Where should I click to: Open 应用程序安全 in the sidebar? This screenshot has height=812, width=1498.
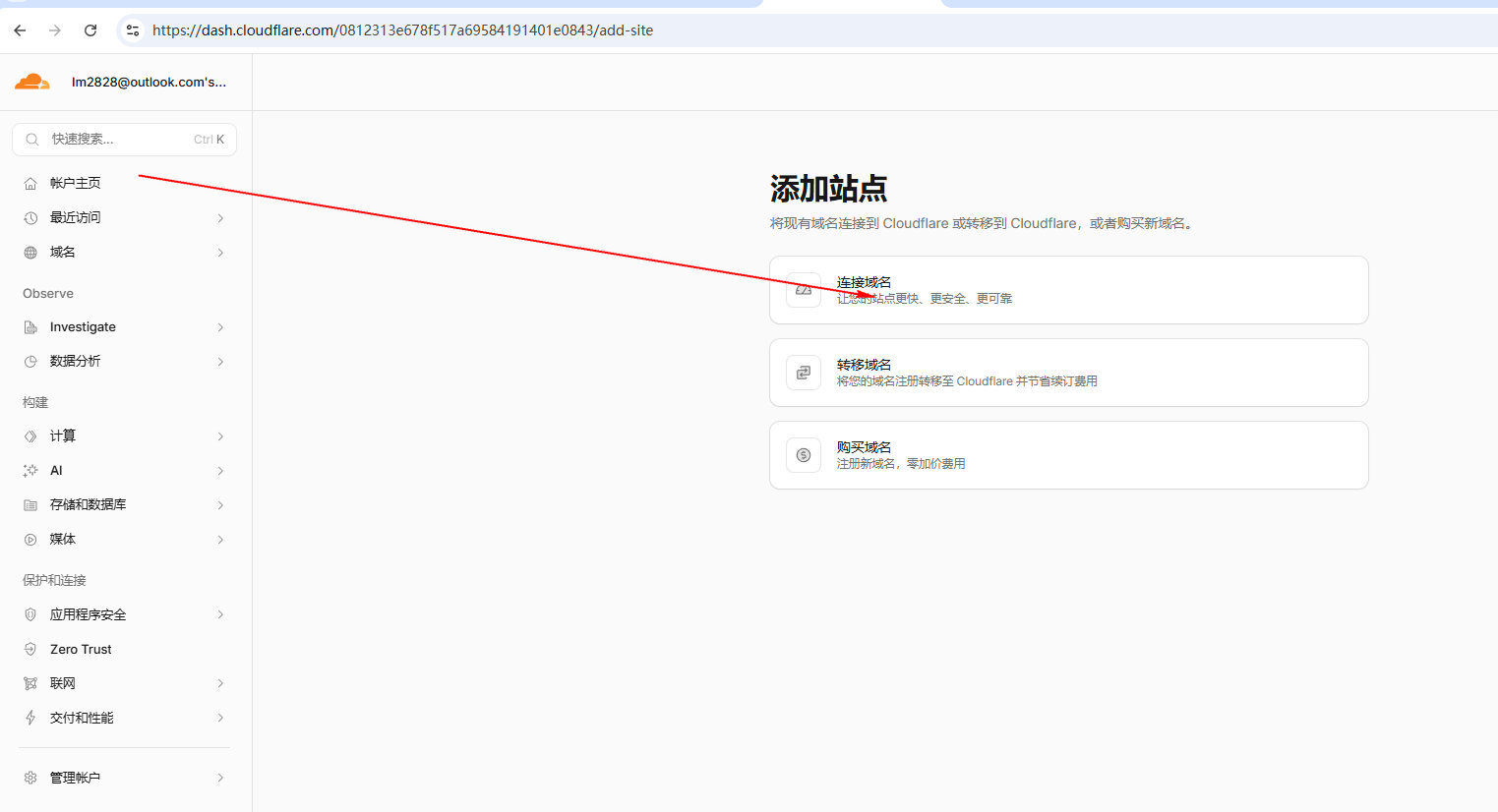(x=124, y=614)
